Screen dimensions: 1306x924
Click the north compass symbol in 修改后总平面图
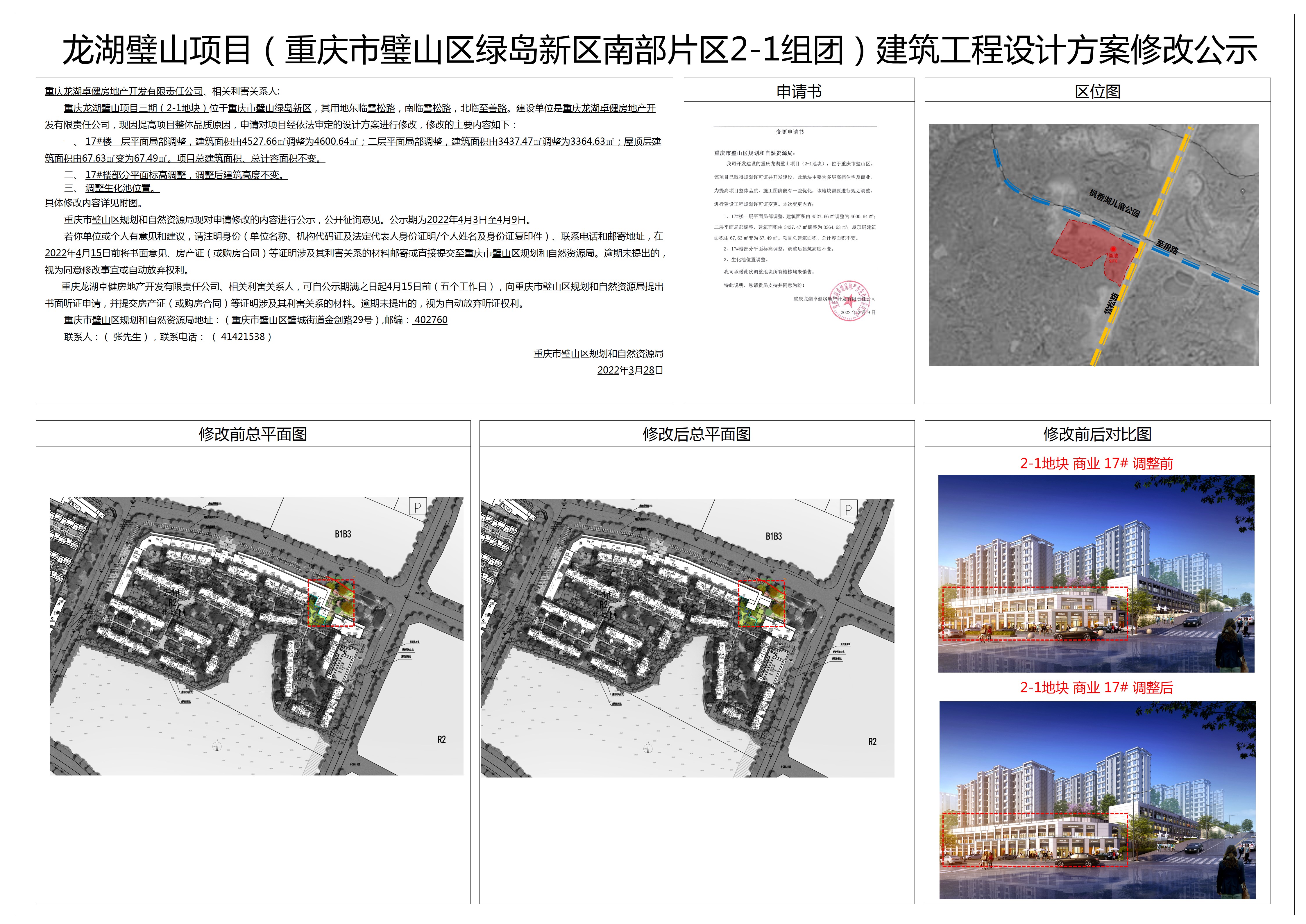point(647,748)
